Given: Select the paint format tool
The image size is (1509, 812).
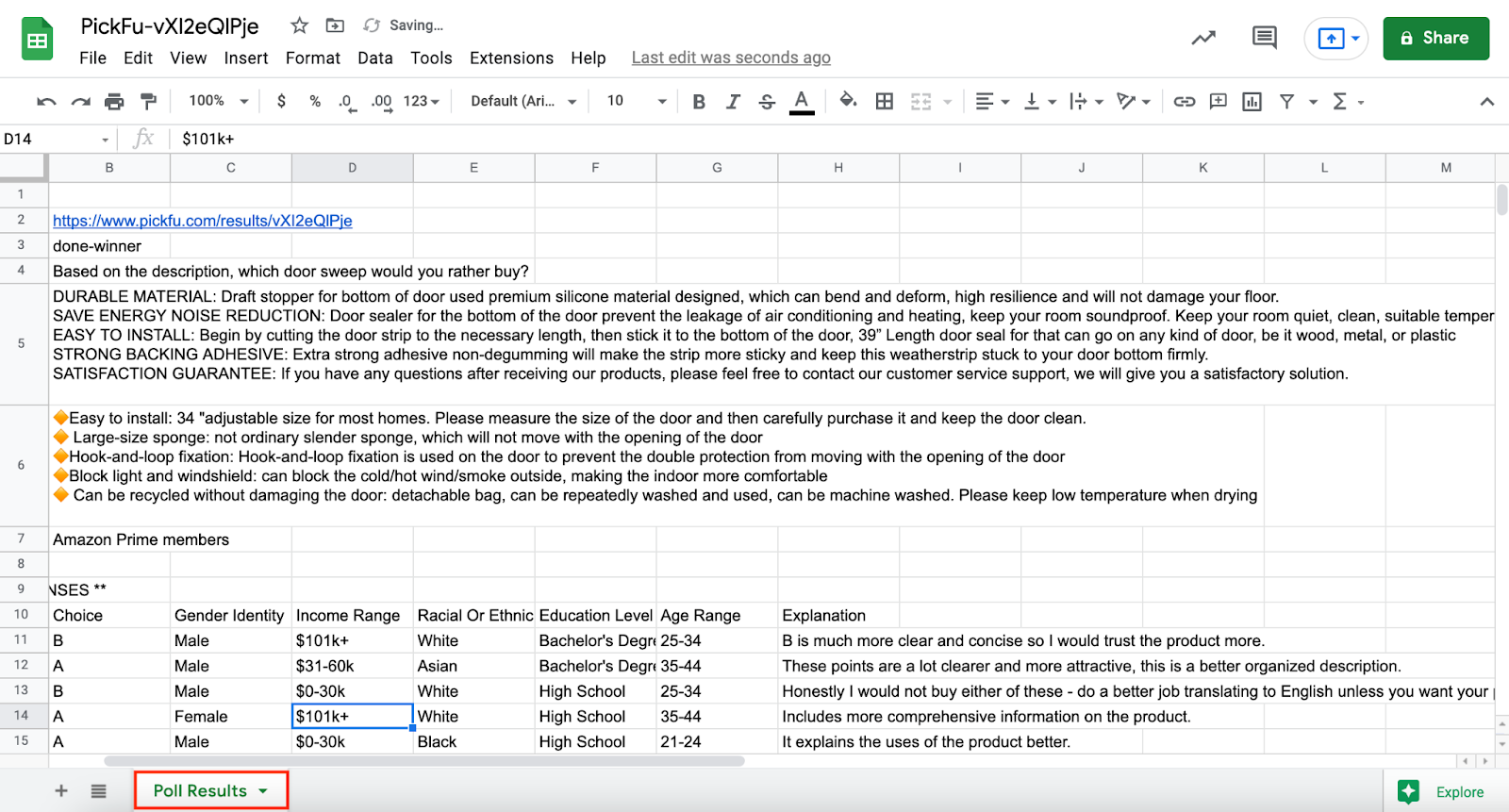Looking at the screenshot, I should tap(148, 101).
